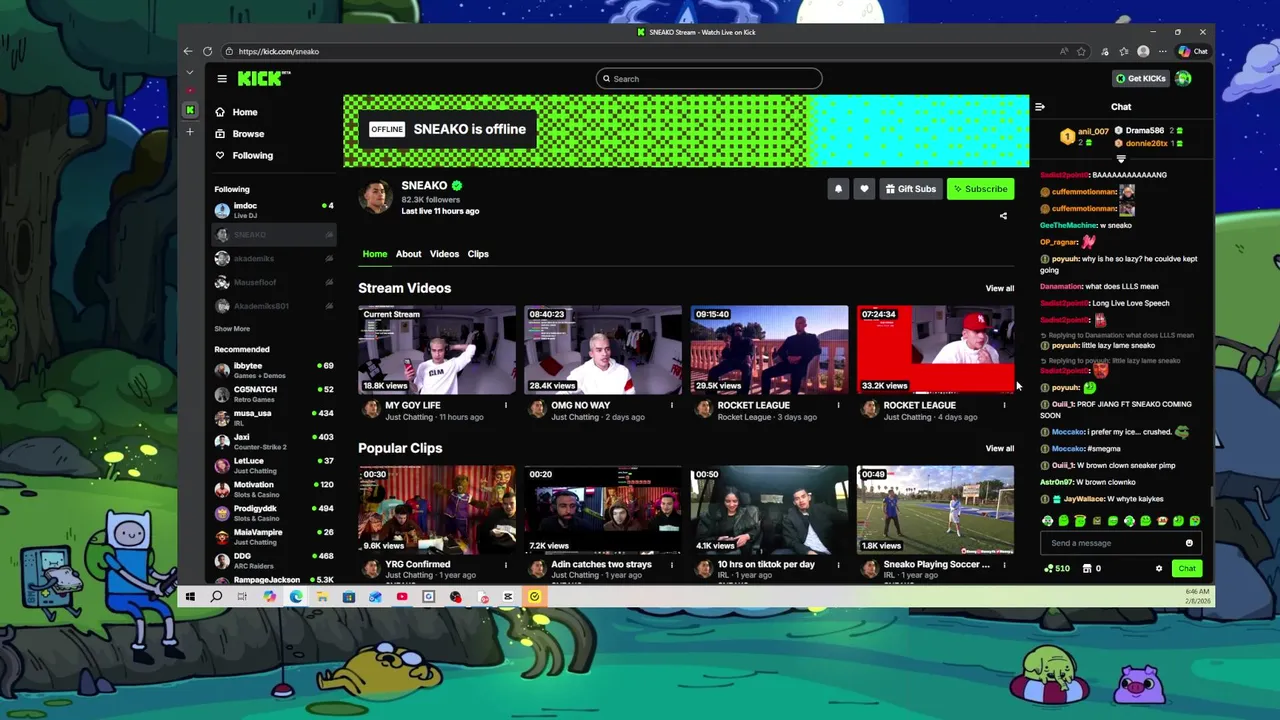1280x720 pixels.
Task: Click the Send a message input
Action: [1110, 543]
